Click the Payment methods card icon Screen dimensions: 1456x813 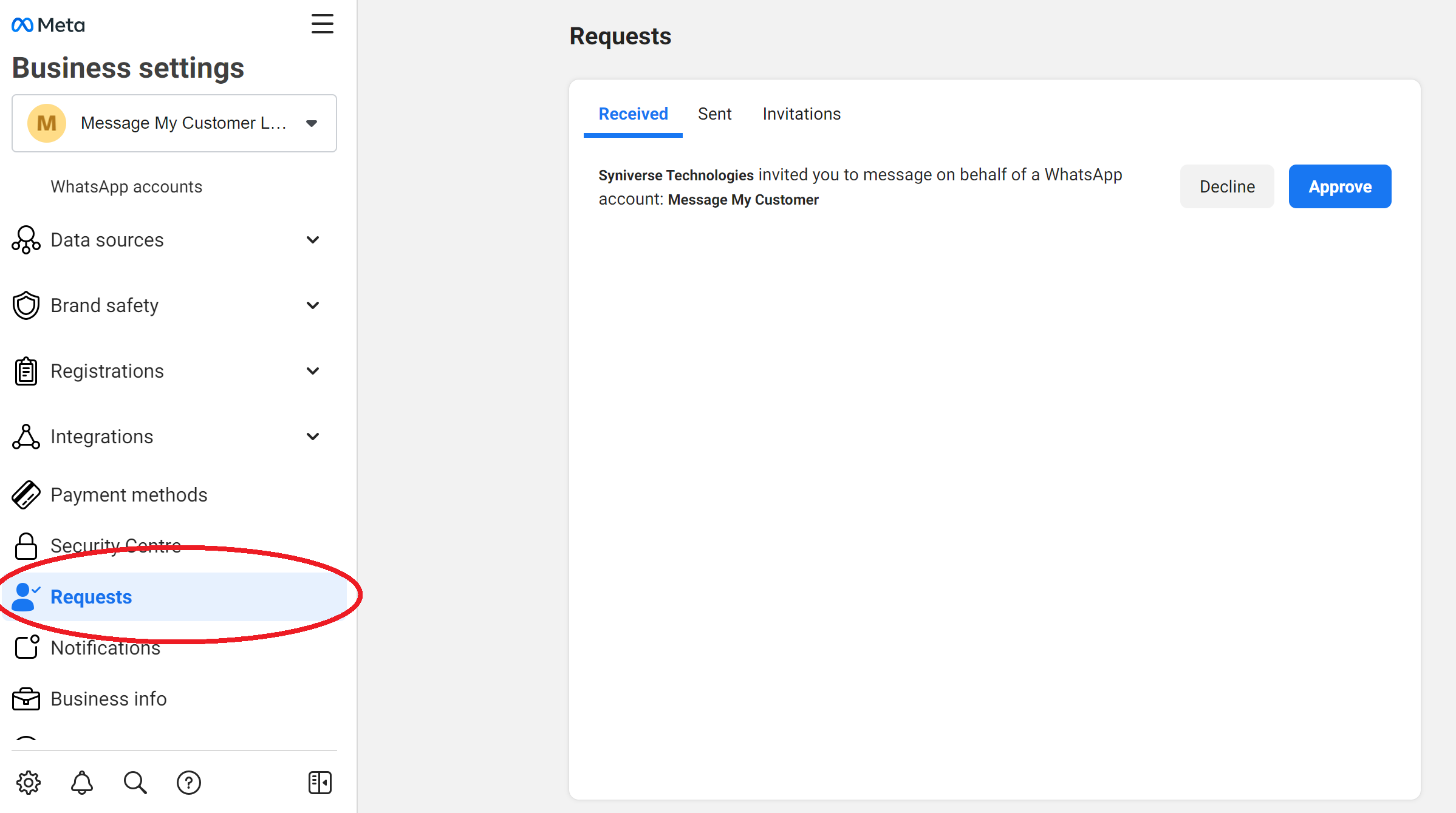pyautogui.click(x=26, y=495)
